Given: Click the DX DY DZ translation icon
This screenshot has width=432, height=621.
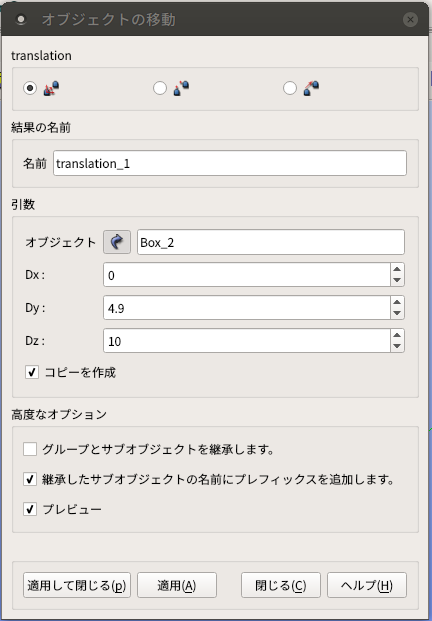Looking at the screenshot, I should [51, 88].
